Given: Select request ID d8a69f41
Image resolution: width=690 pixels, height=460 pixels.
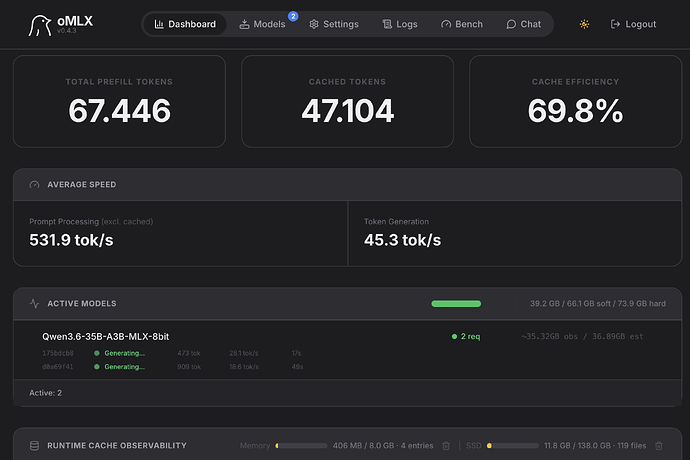Looking at the screenshot, I should click(58, 367).
